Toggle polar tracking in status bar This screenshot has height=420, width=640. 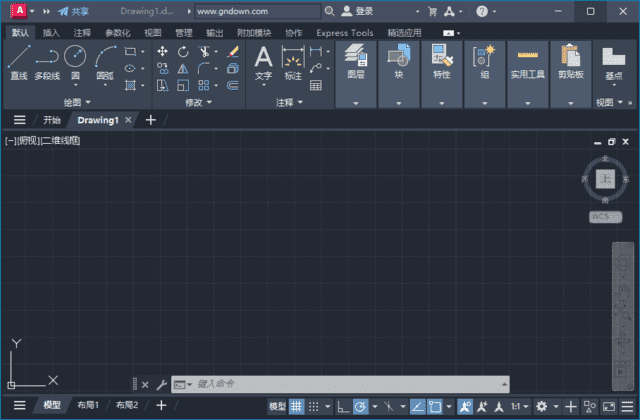click(x=361, y=407)
